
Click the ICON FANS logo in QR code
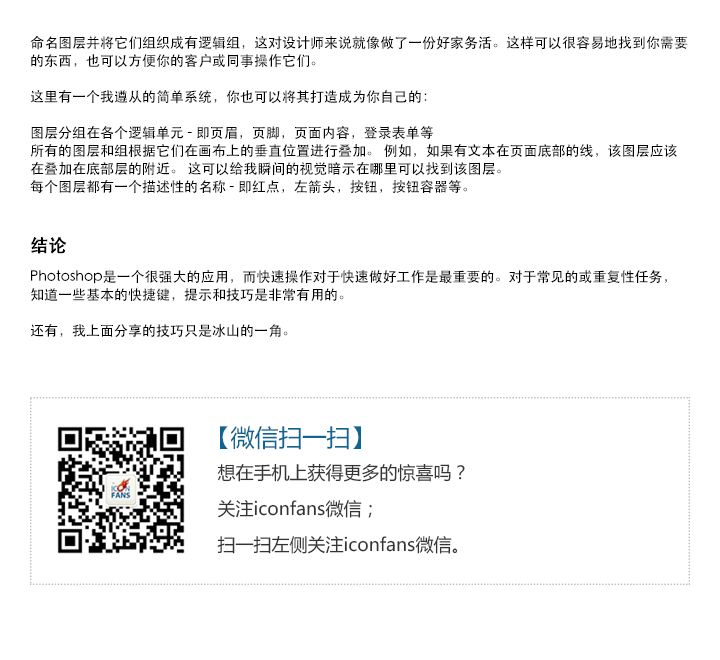point(121,490)
